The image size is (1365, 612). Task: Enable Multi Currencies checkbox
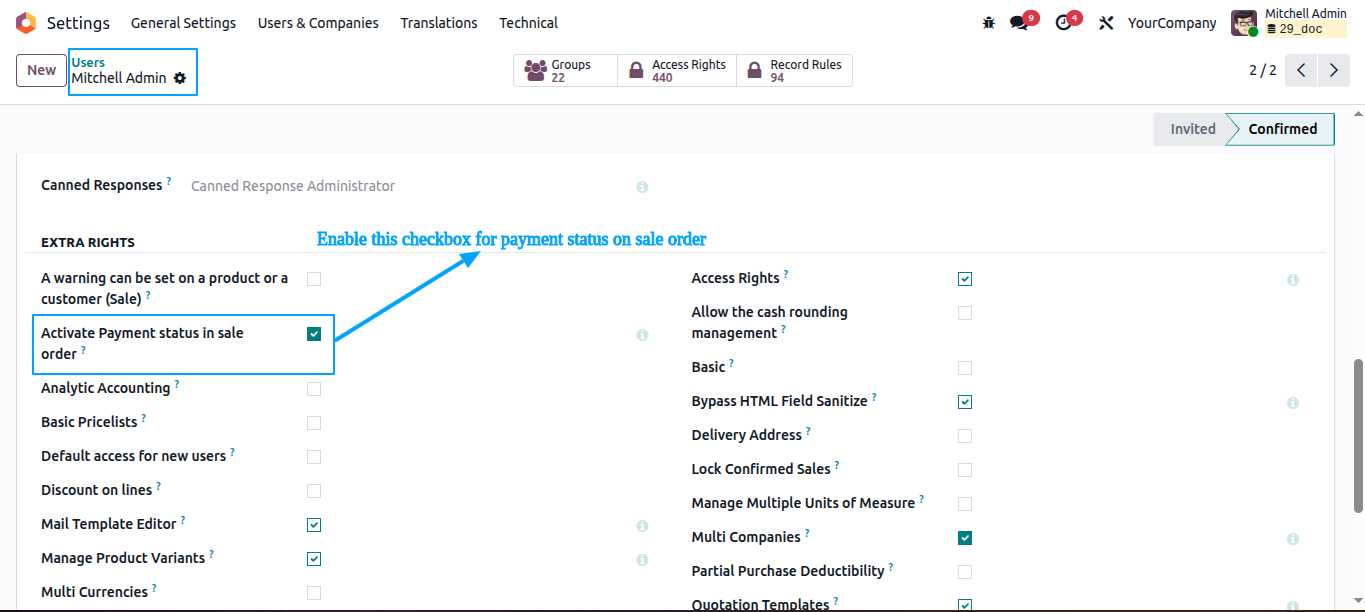click(314, 593)
